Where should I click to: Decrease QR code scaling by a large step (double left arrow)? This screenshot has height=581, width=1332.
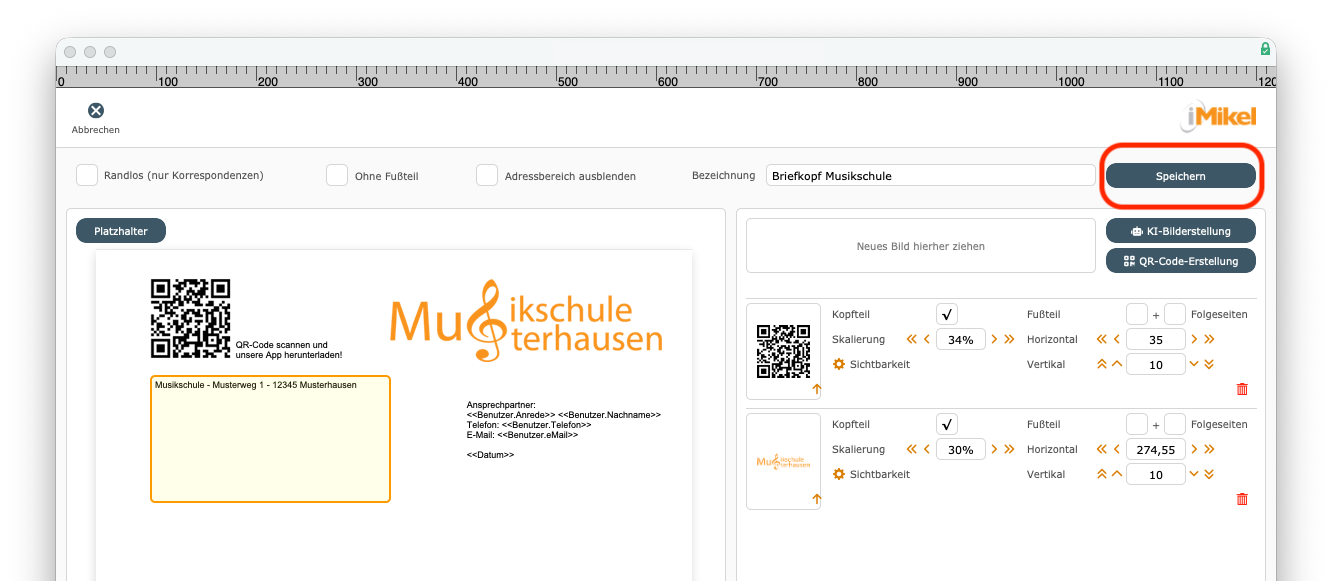click(x=911, y=339)
